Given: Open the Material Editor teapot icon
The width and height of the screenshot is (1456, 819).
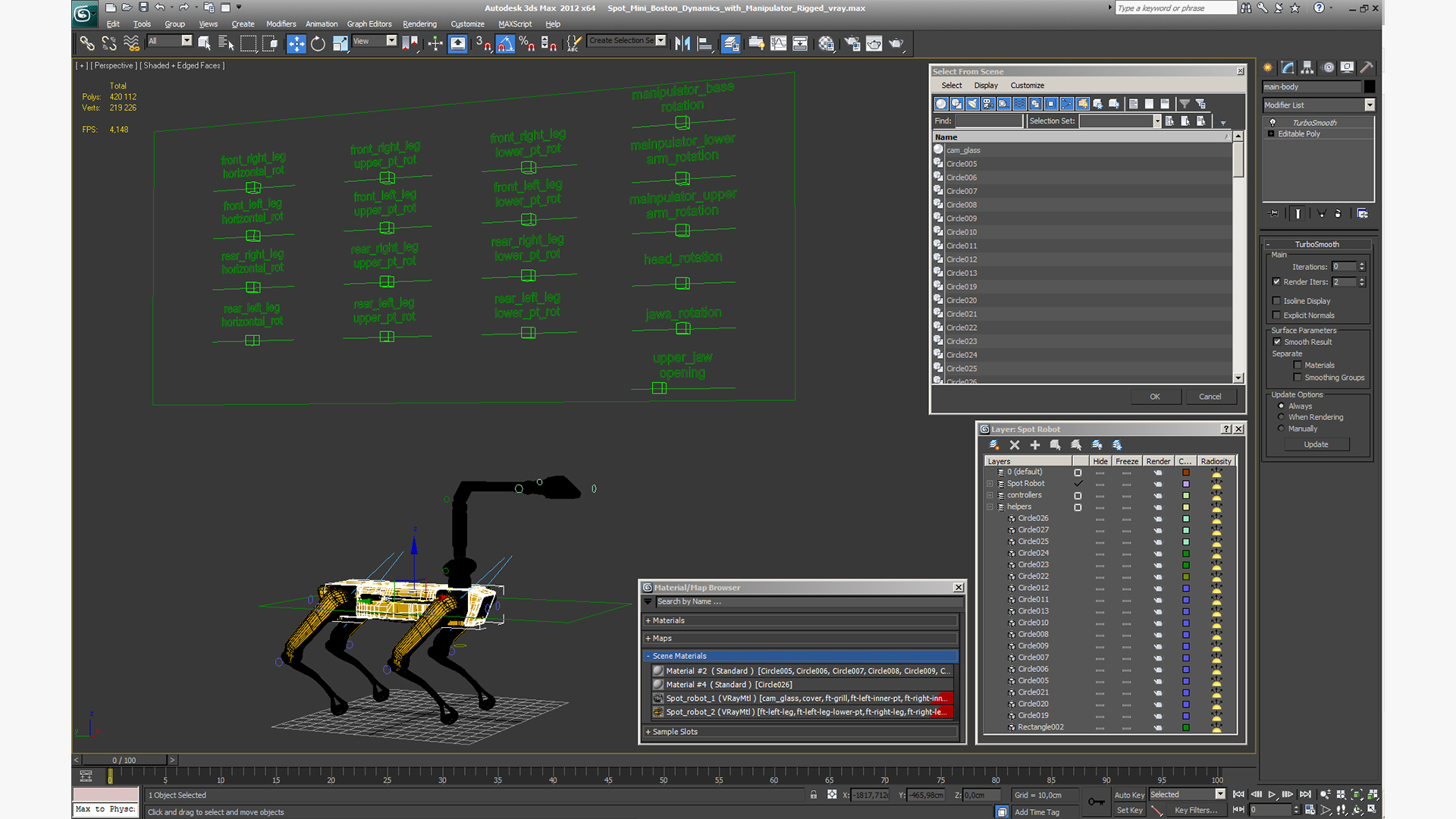Looking at the screenshot, I should pos(826,44).
